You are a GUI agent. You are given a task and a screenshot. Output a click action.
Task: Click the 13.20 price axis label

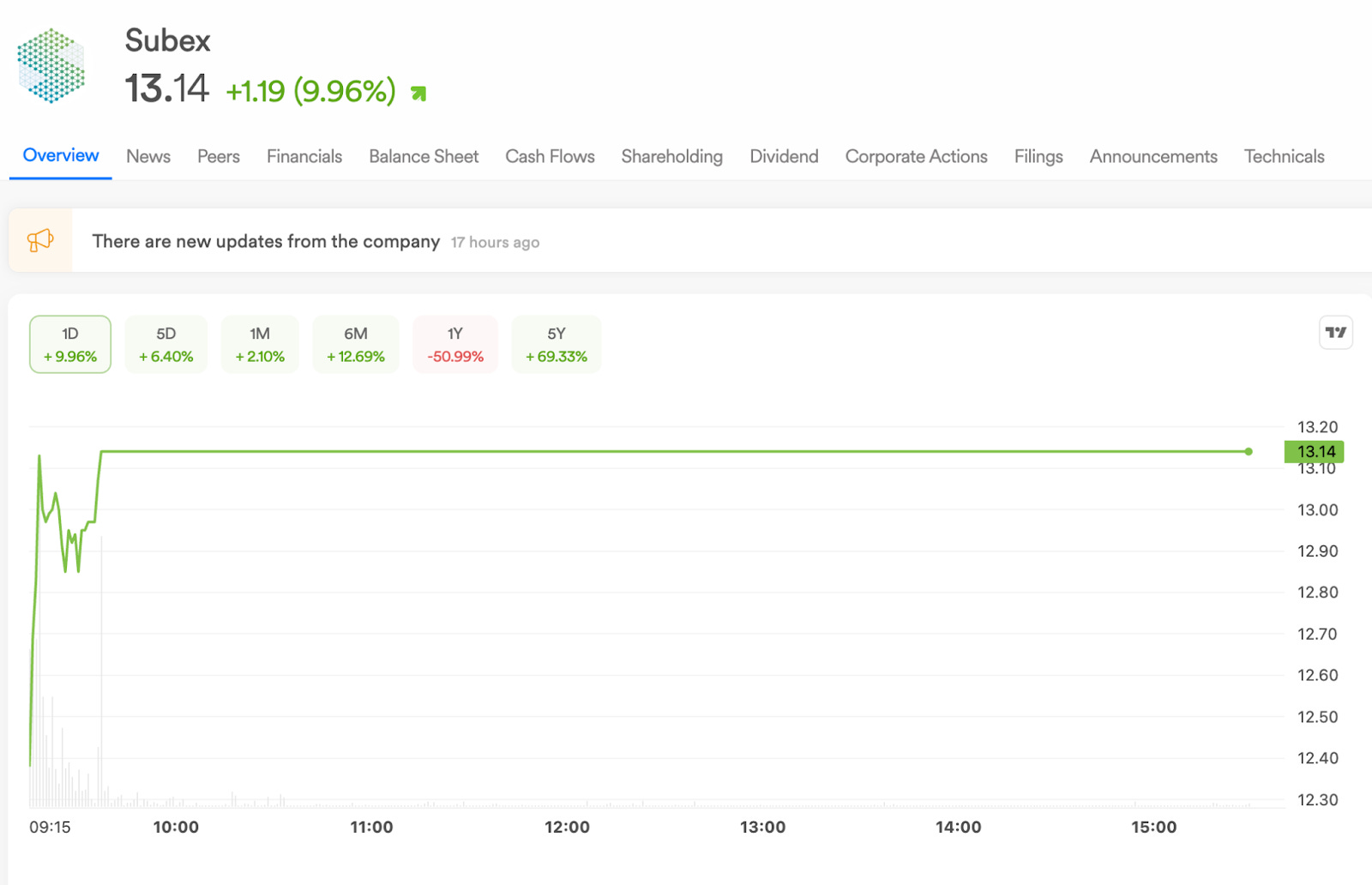point(1317,427)
